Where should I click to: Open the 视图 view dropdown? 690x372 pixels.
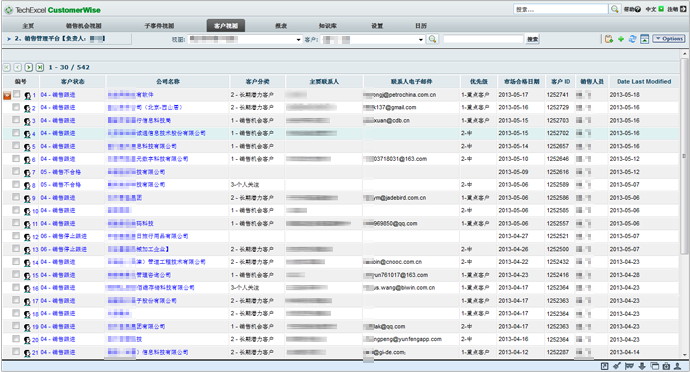pos(245,39)
